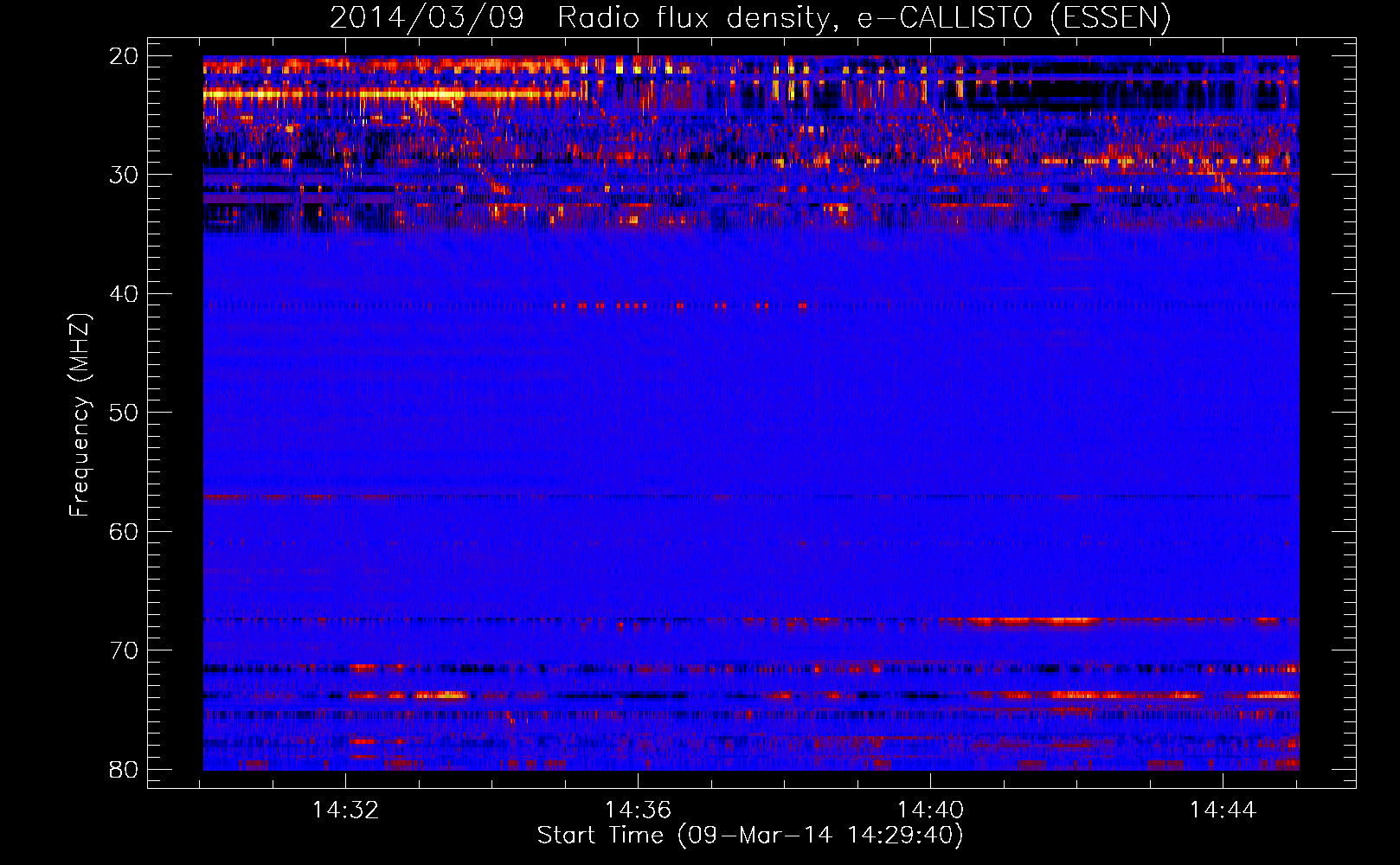Click the '14:40' time tick label
Image resolution: width=1400 pixels, height=865 pixels.
(x=930, y=811)
